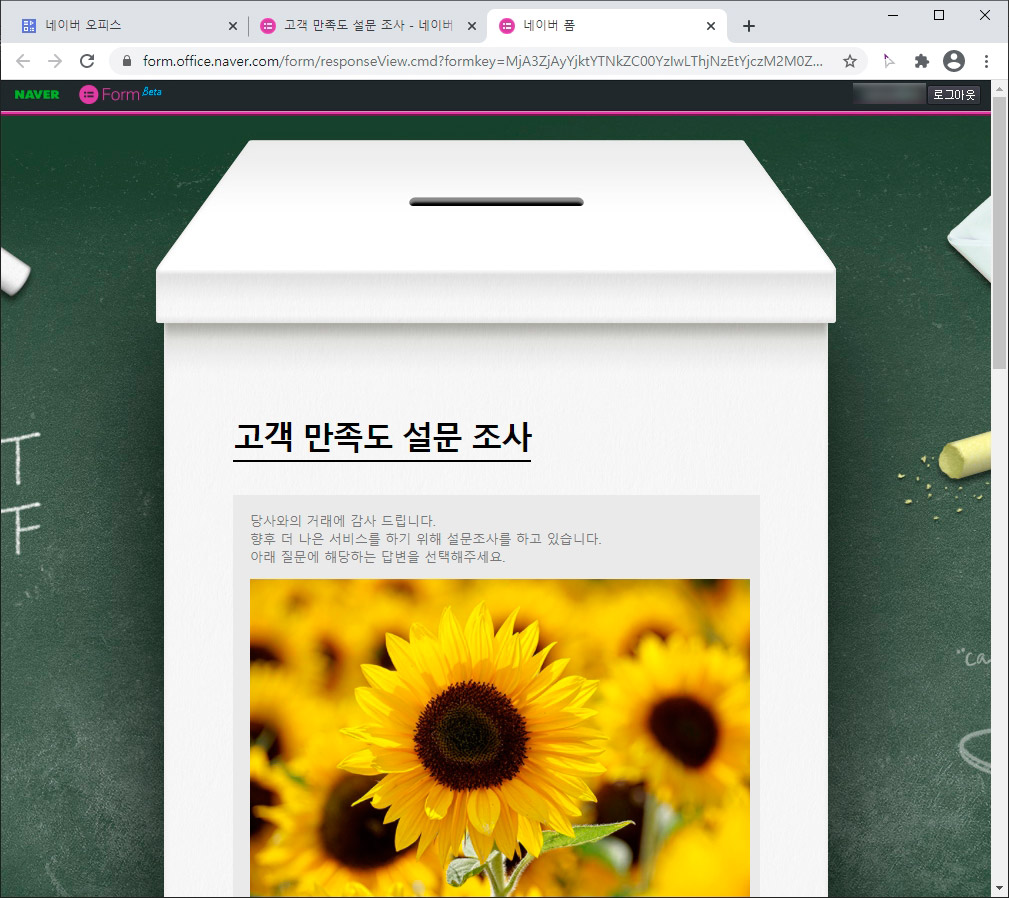Open a new tab with the plus button
Screen dimensions: 1009x898
748,25
